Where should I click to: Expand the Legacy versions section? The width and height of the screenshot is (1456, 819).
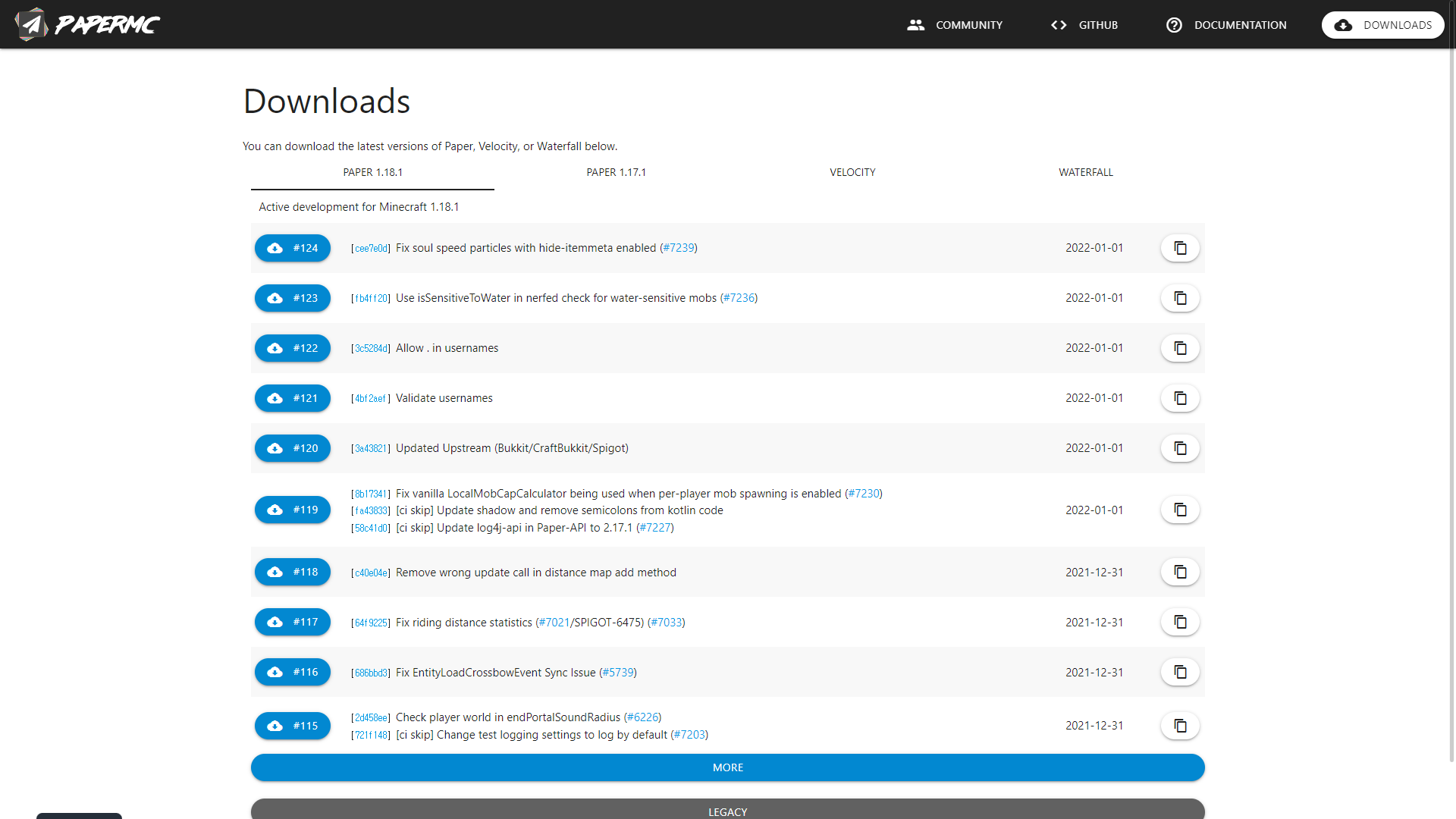click(727, 811)
